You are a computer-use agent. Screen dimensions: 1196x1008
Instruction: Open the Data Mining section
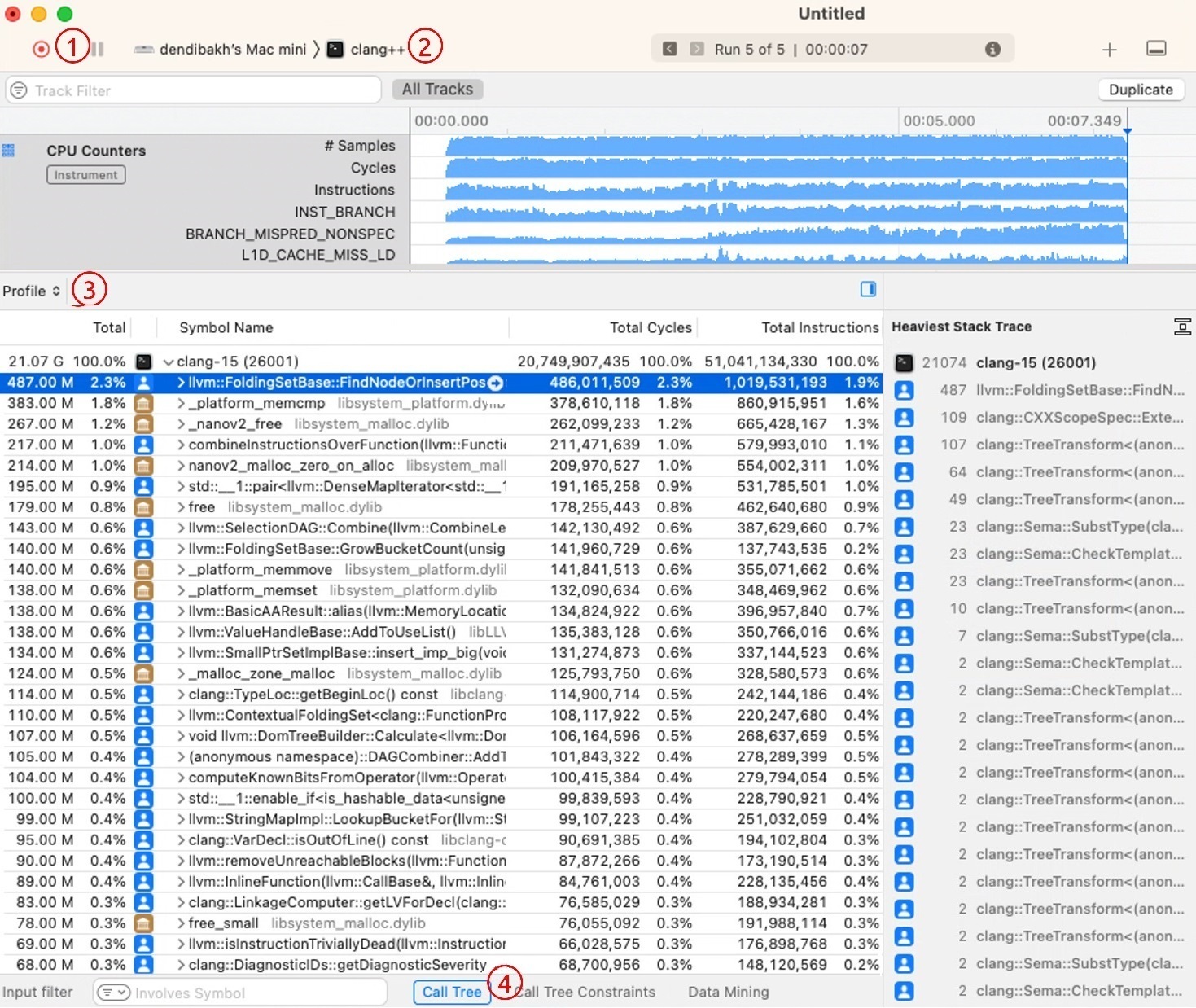(x=727, y=992)
